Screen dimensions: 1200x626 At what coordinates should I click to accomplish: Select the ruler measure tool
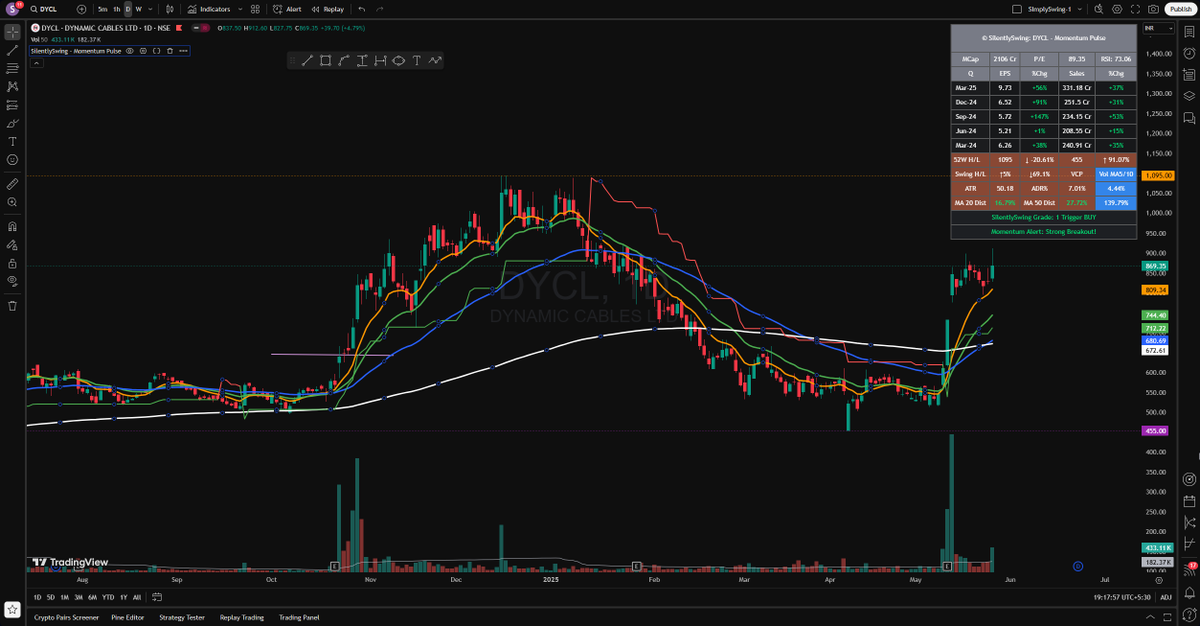[x=12, y=184]
